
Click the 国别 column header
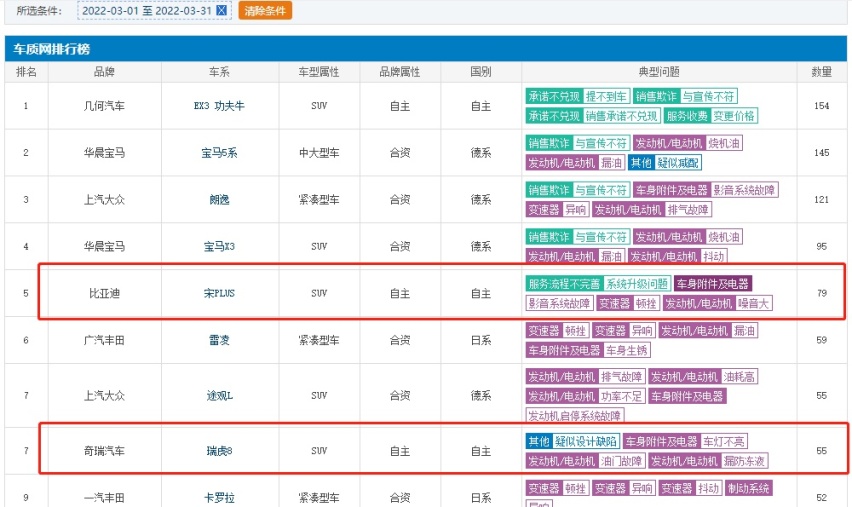480,72
